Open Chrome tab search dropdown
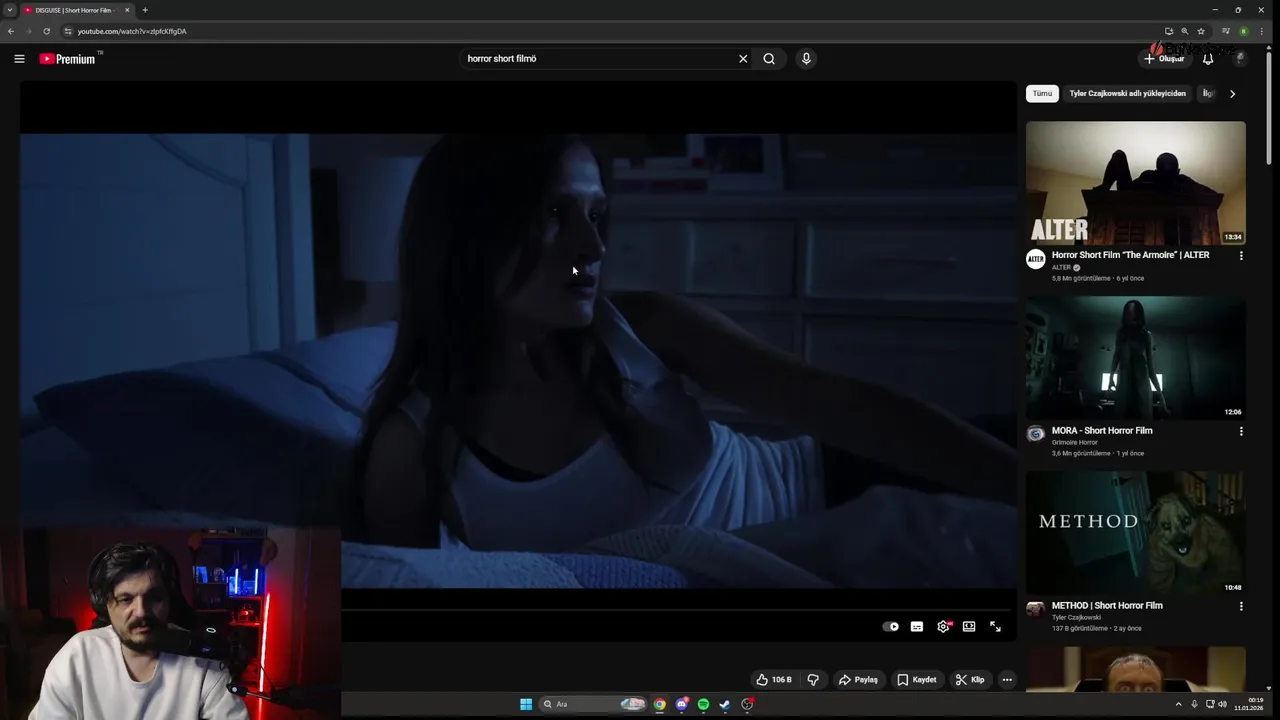Screen dimensions: 1280x720 click(10, 10)
